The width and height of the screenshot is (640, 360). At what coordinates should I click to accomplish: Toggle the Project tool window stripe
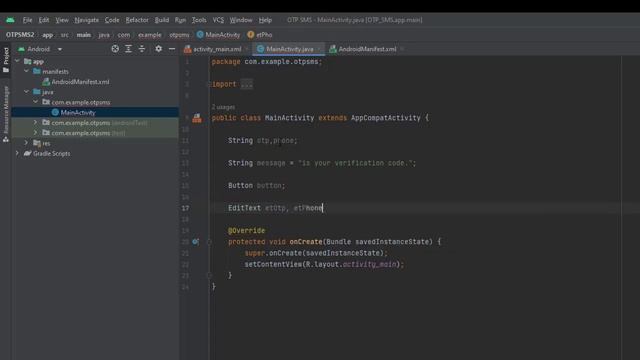pos(6,60)
